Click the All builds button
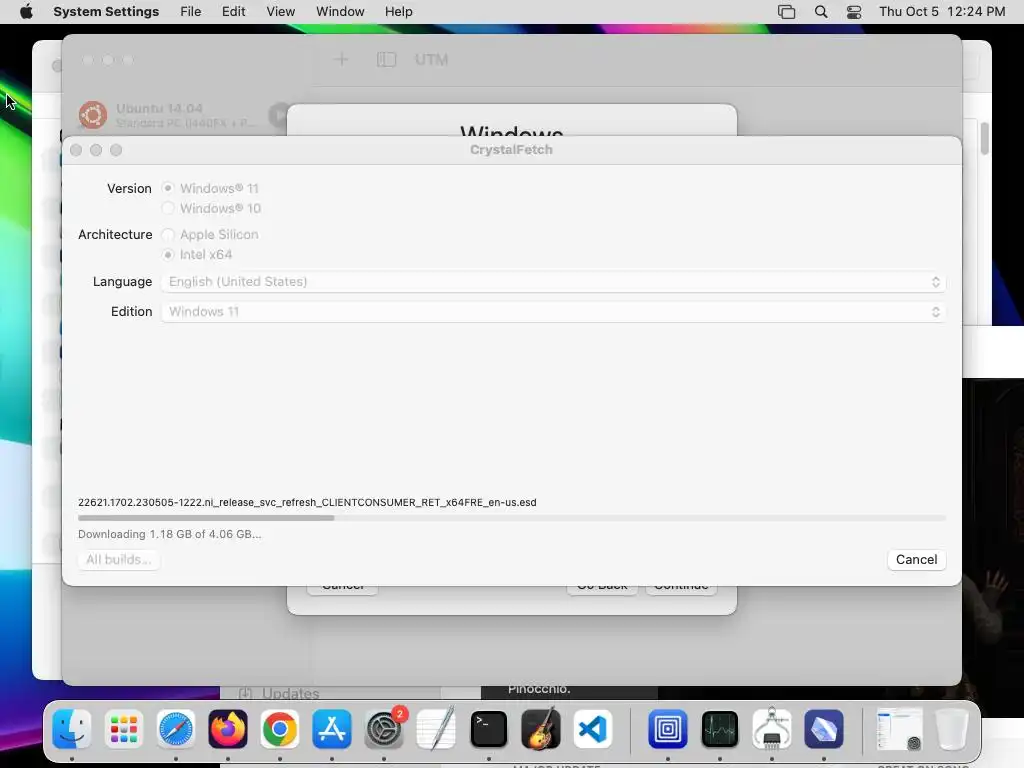 118,560
